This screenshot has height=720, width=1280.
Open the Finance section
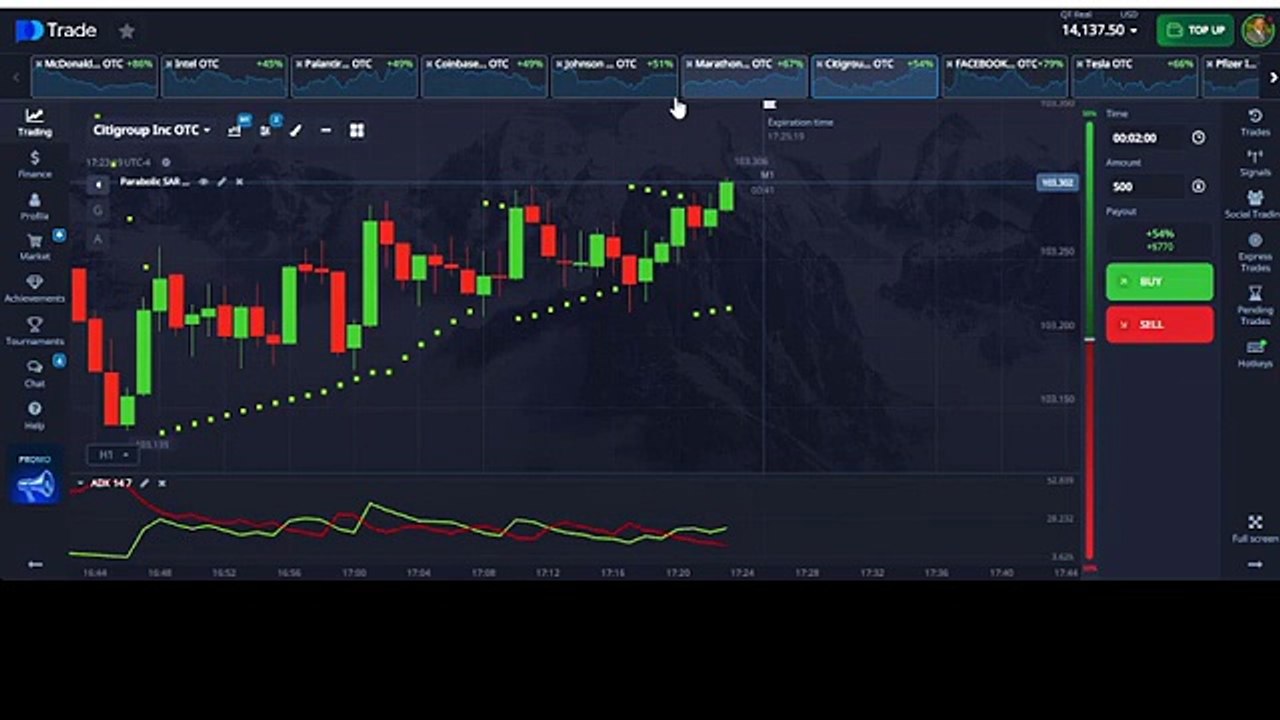click(34, 164)
